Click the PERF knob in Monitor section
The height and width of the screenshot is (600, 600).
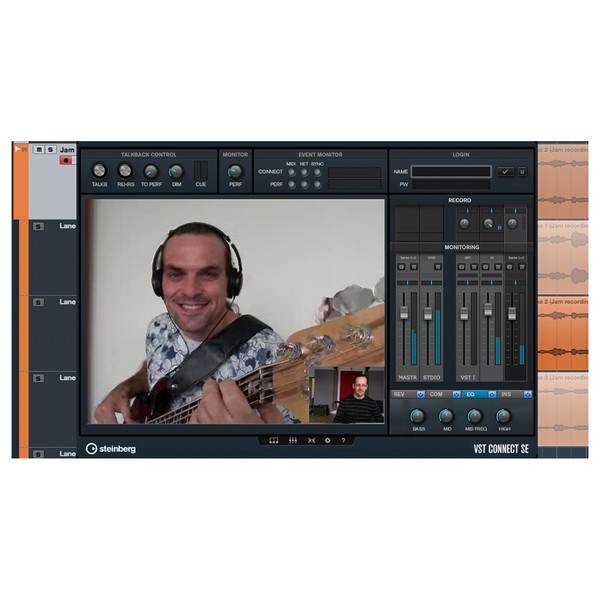point(235,171)
